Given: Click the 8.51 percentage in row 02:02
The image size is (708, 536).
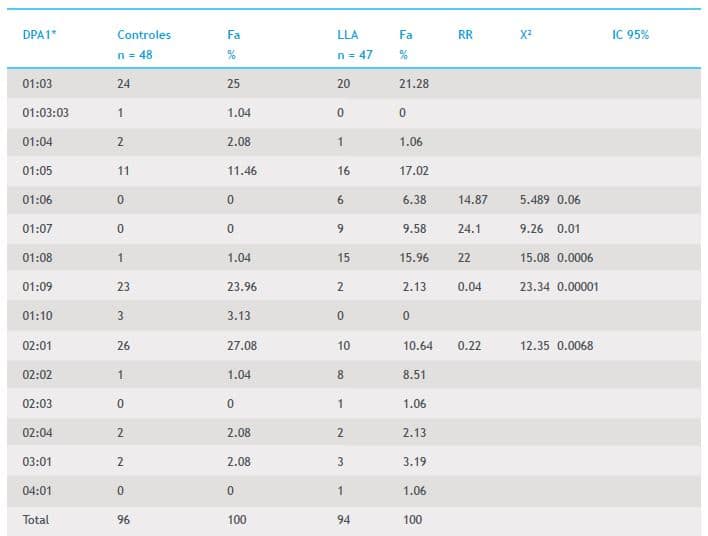Looking at the screenshot, I should (410, 375).
